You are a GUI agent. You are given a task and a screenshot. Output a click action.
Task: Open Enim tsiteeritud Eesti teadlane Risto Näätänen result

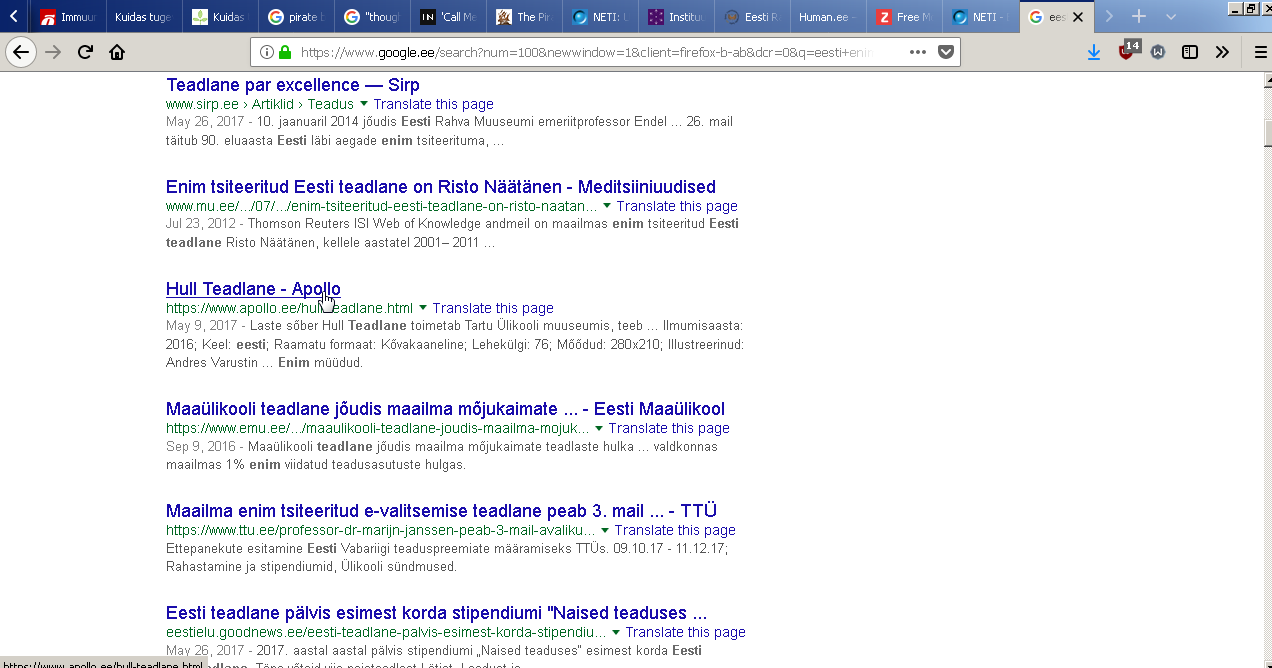click(x=441, y=187)
